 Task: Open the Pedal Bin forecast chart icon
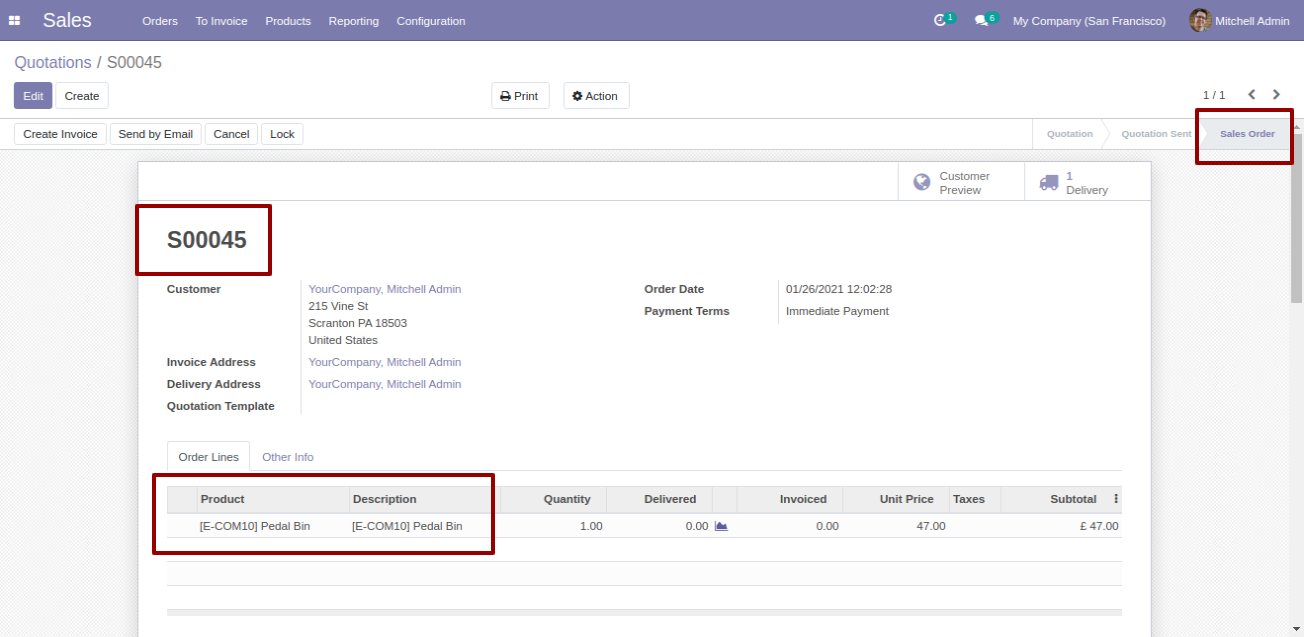coord(721,526)
